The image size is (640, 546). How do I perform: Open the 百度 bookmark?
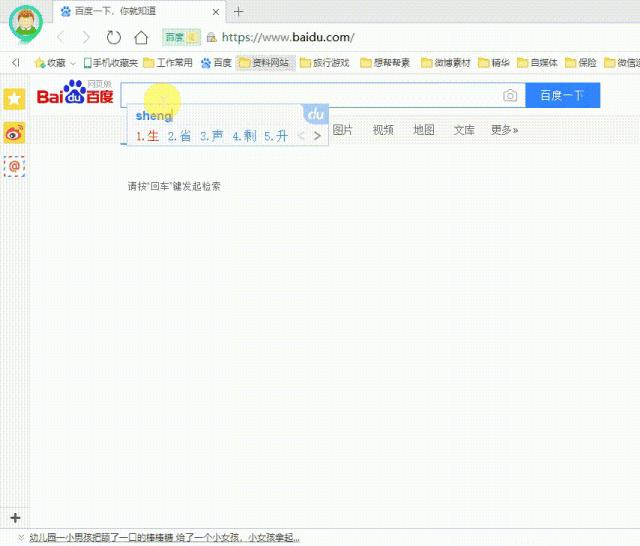click(x=216, y=62)
